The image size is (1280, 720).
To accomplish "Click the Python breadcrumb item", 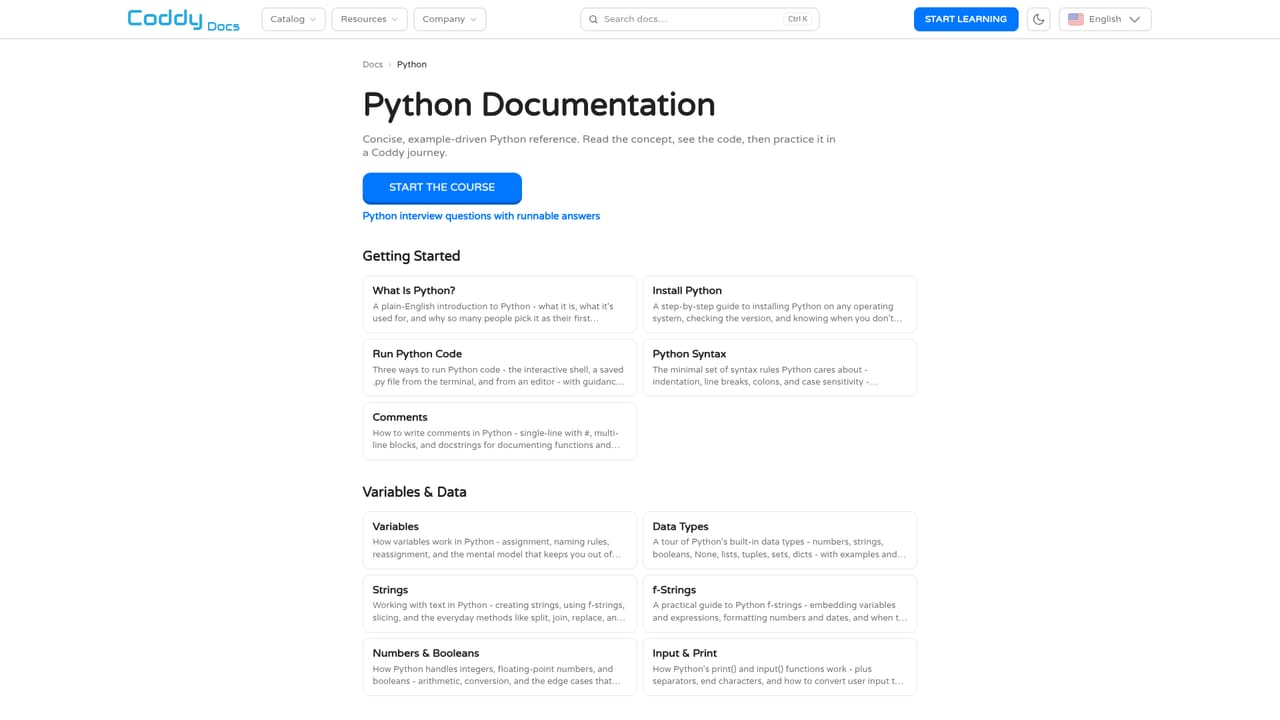I will (x=412, y=64).
